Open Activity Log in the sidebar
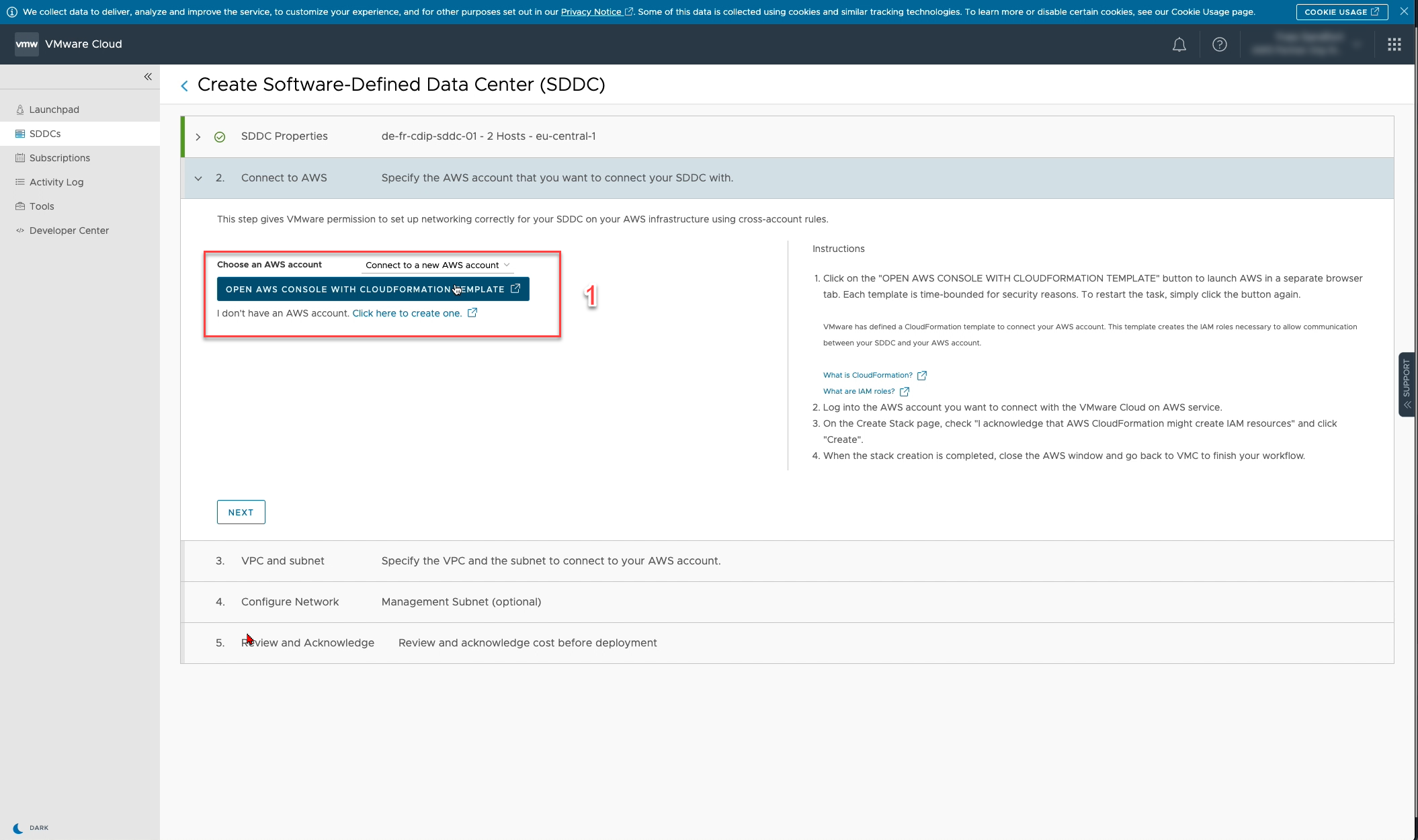The image size is (1418, 840). point(80,182)
